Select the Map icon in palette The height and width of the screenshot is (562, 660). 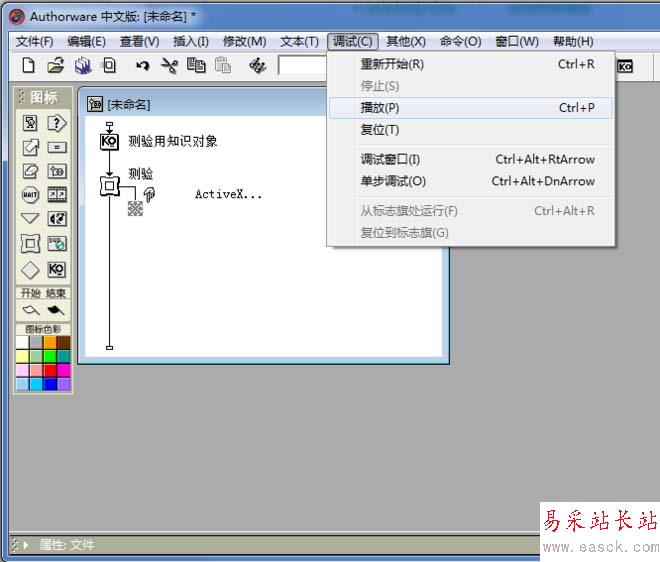(x=57, y=171)
